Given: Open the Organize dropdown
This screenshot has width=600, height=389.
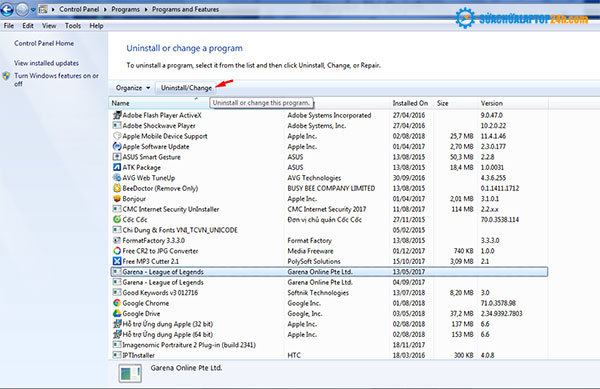Looking at the screenshot, I should pos(133,88).
